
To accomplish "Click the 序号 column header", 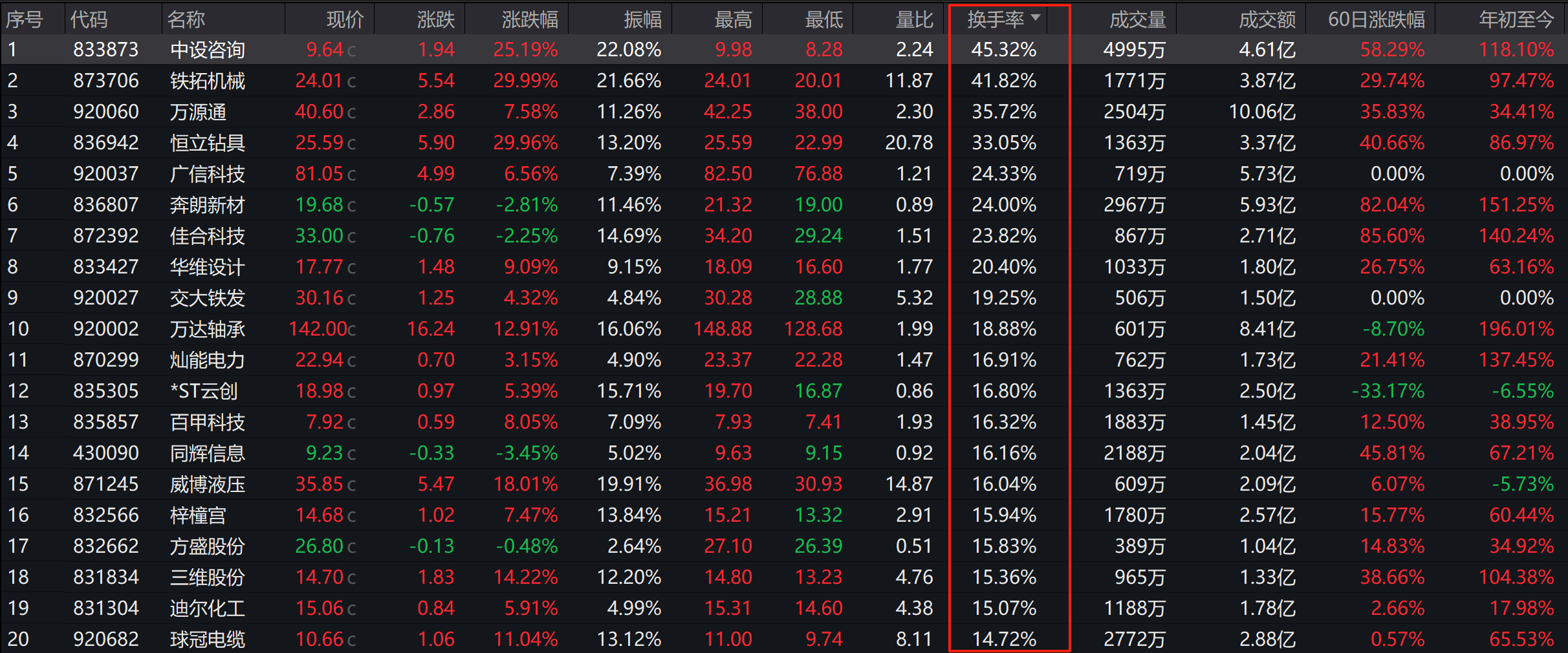I will tap(25, 19).
